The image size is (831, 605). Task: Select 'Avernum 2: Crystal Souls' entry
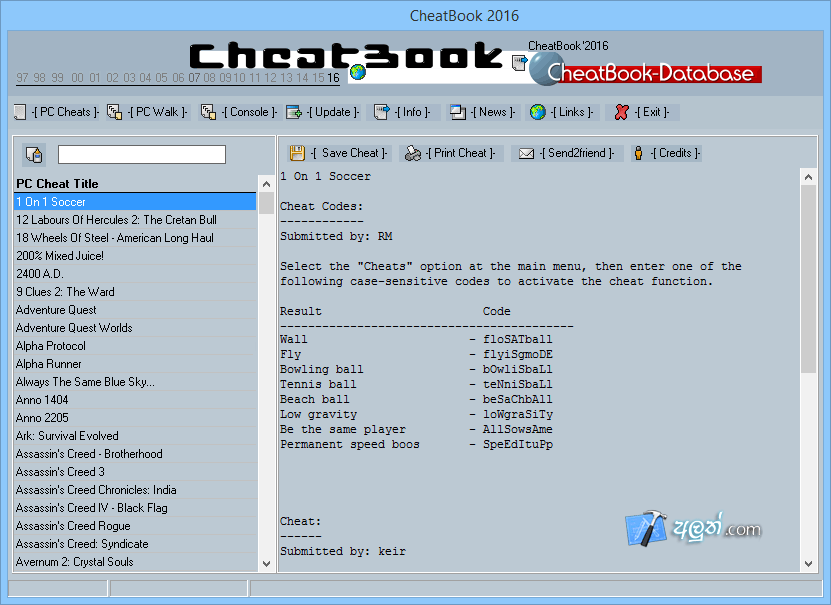coord(135,562)
